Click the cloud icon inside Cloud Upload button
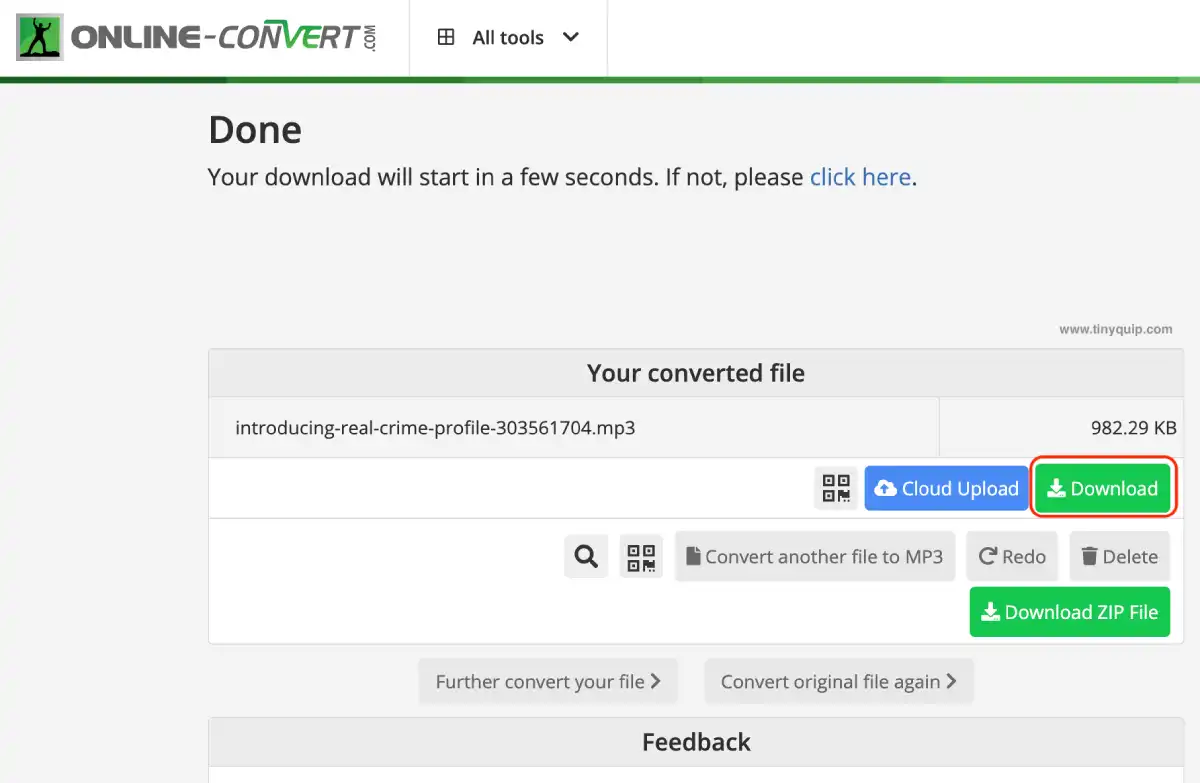This screenshot has width=1200, height=783. [x=886, y=488]
